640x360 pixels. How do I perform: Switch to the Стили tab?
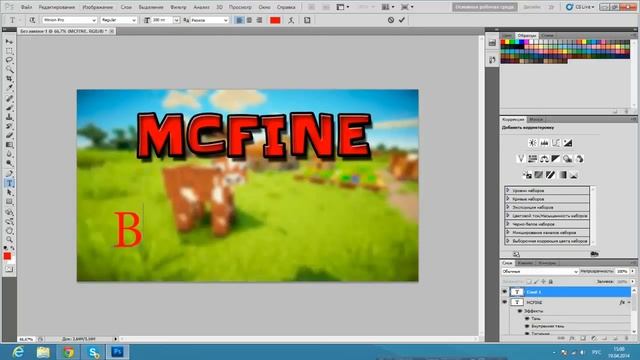pos(547,36)
